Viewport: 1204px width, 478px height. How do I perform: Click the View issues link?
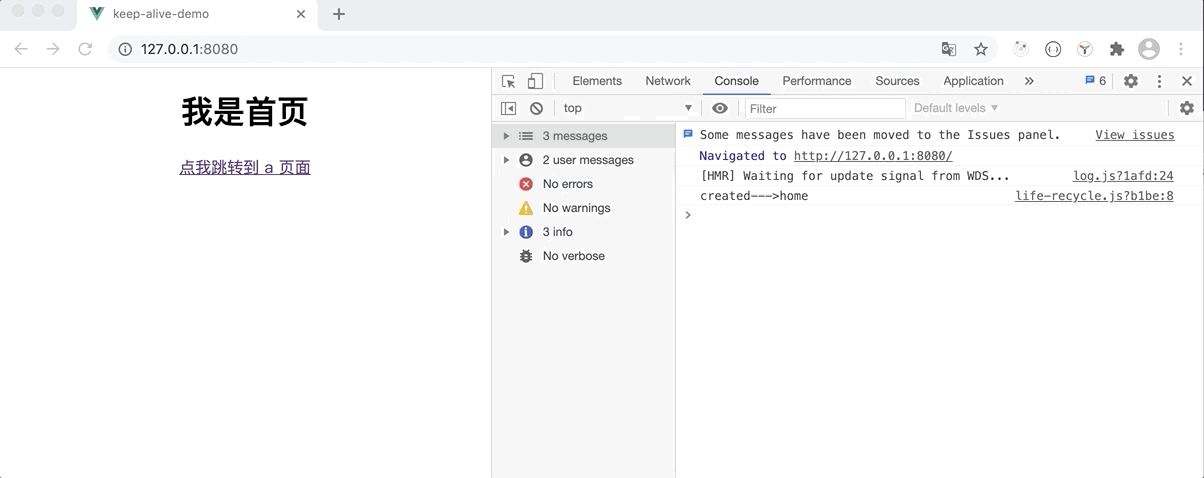(1135, 135)
